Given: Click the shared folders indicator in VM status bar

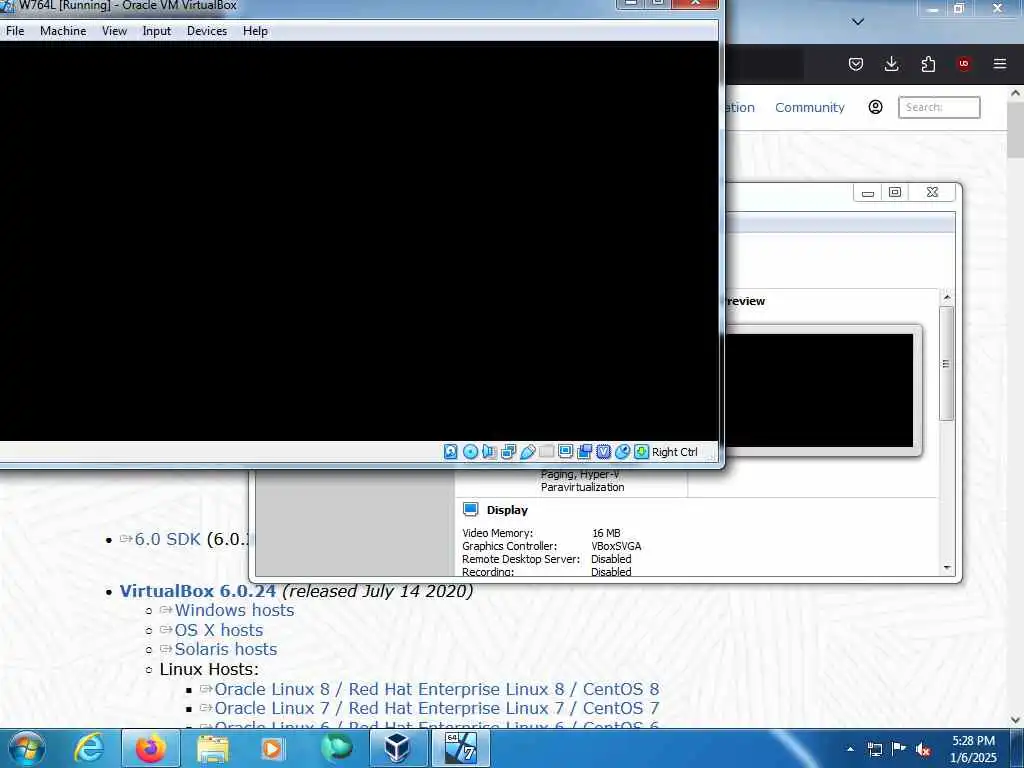Looking at the screenshot, I should pyautogui.click(x=547, y=452).
